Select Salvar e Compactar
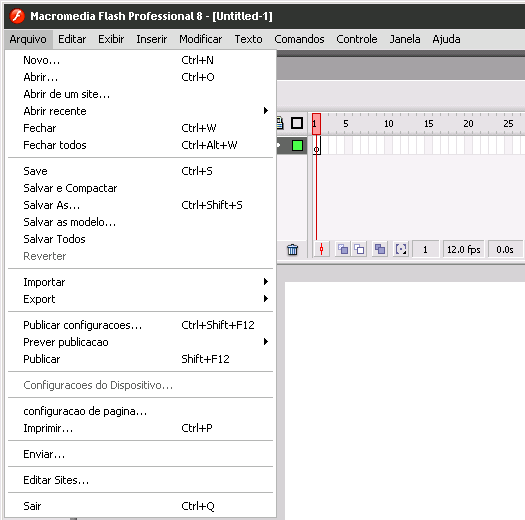 (x=141, y=189)
